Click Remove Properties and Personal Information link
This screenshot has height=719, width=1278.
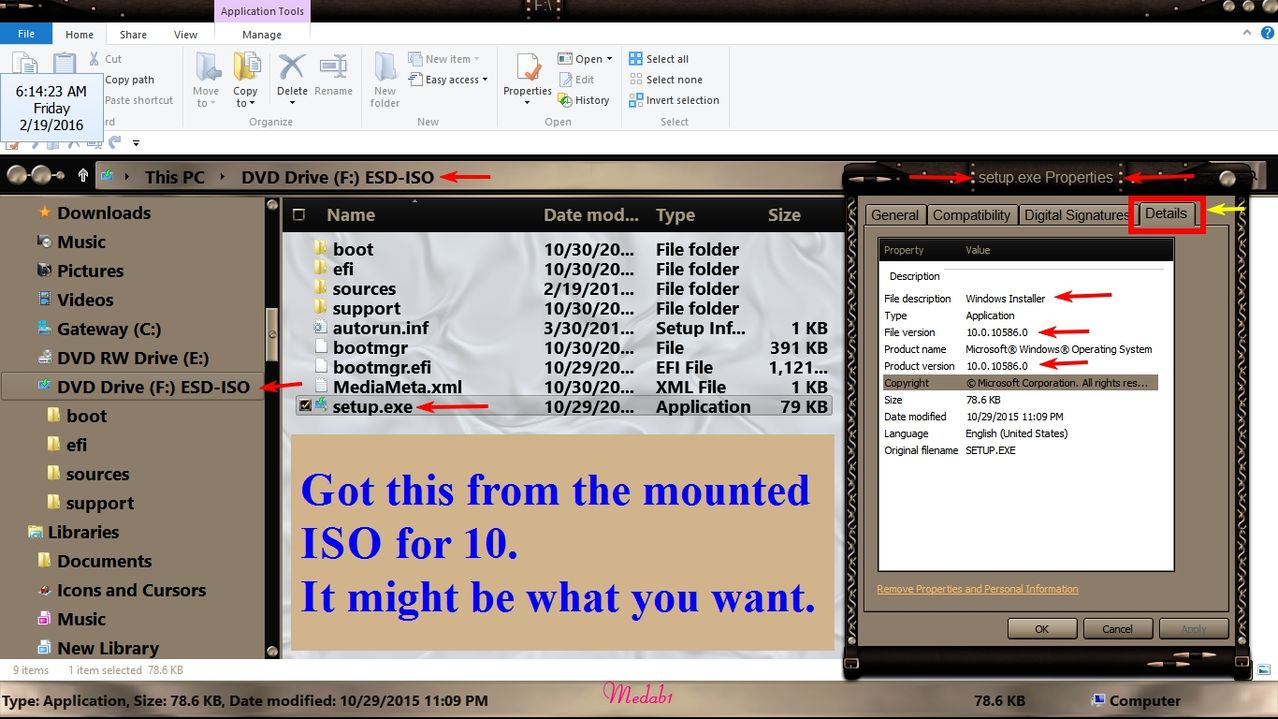977,589
